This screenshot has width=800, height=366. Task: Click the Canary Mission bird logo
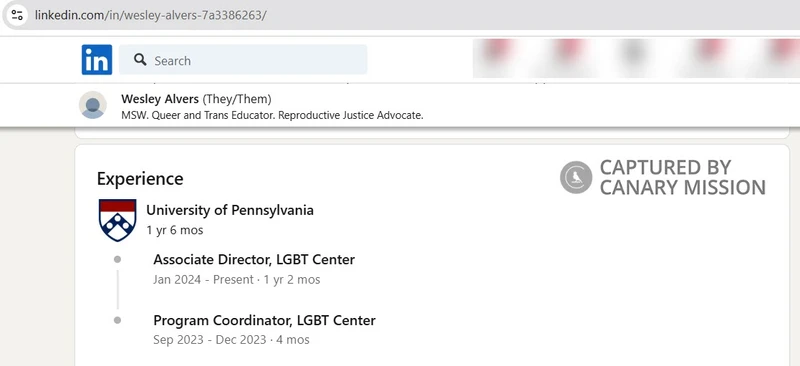pos(576,177)
